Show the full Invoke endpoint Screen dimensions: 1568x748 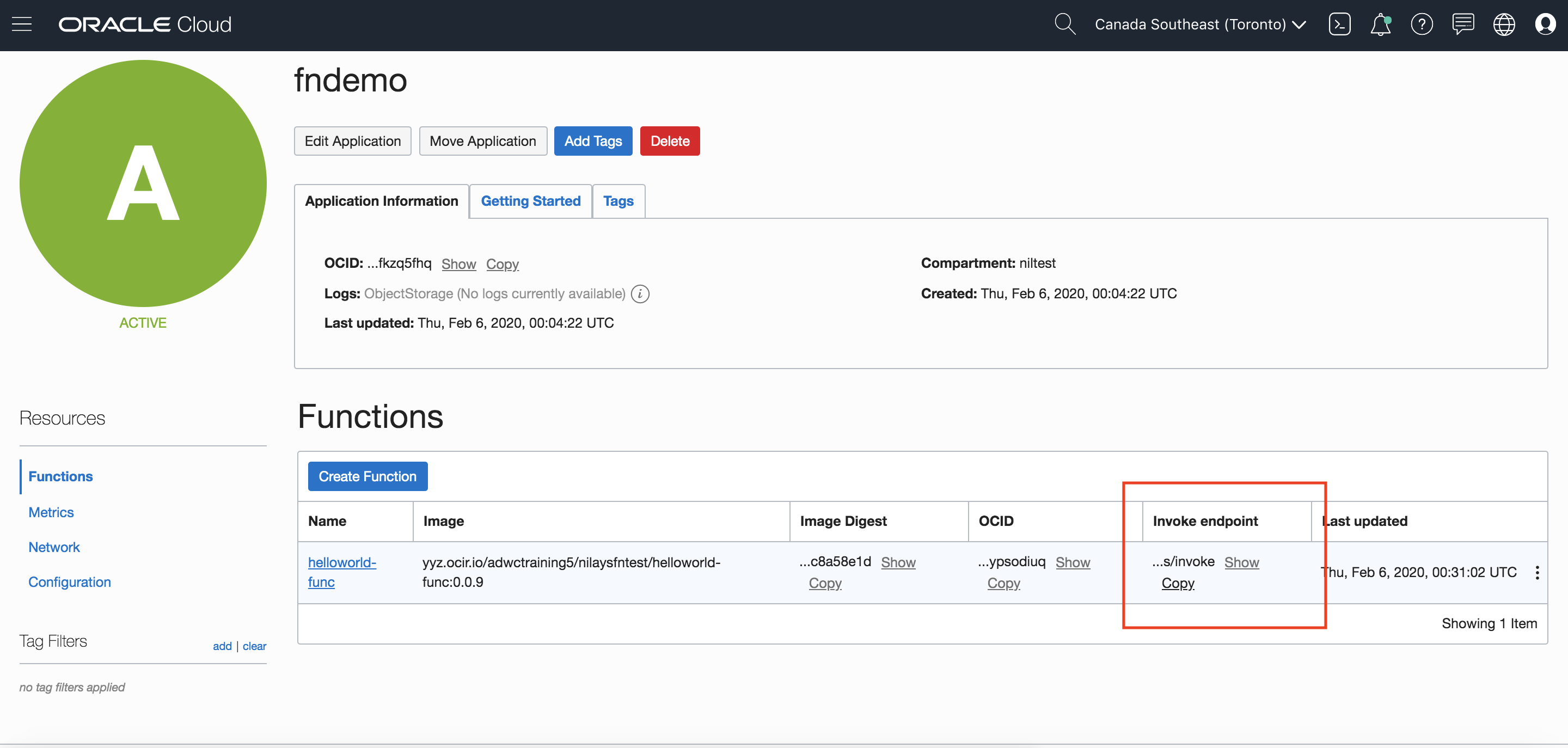pyautogui.click(x=1241, y=562)
